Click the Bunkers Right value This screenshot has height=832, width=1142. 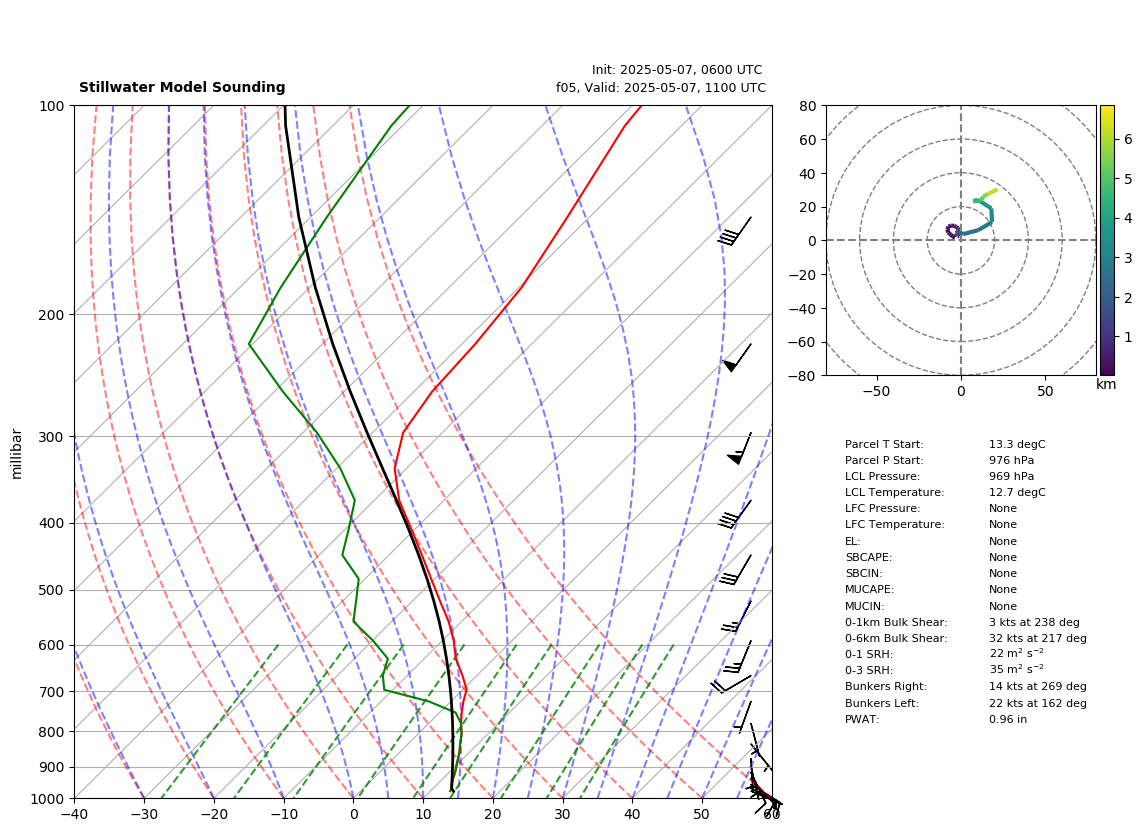1038,686
